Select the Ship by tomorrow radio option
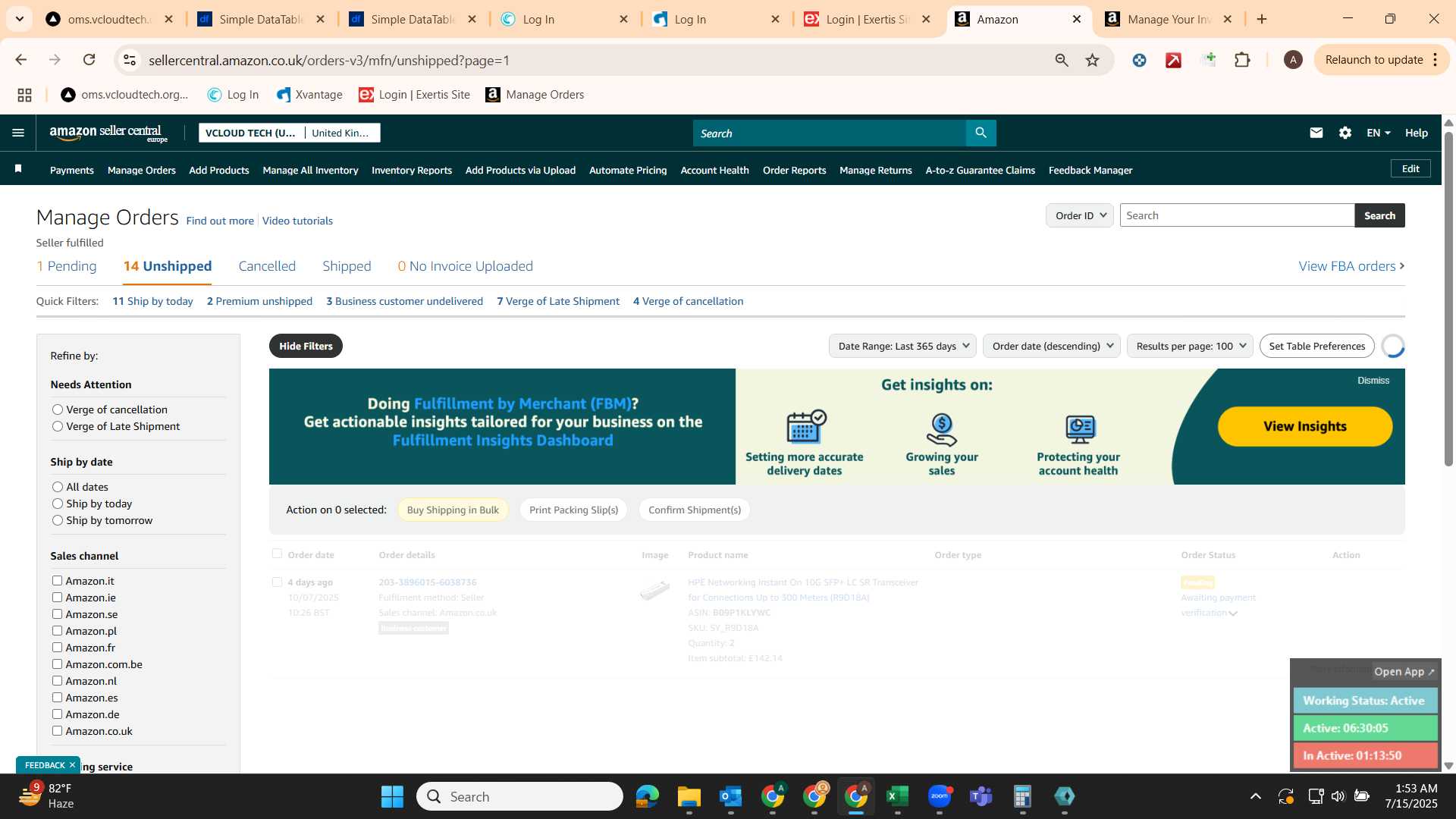This screenshot has height=819, width=1456. (x=58, y=520)
